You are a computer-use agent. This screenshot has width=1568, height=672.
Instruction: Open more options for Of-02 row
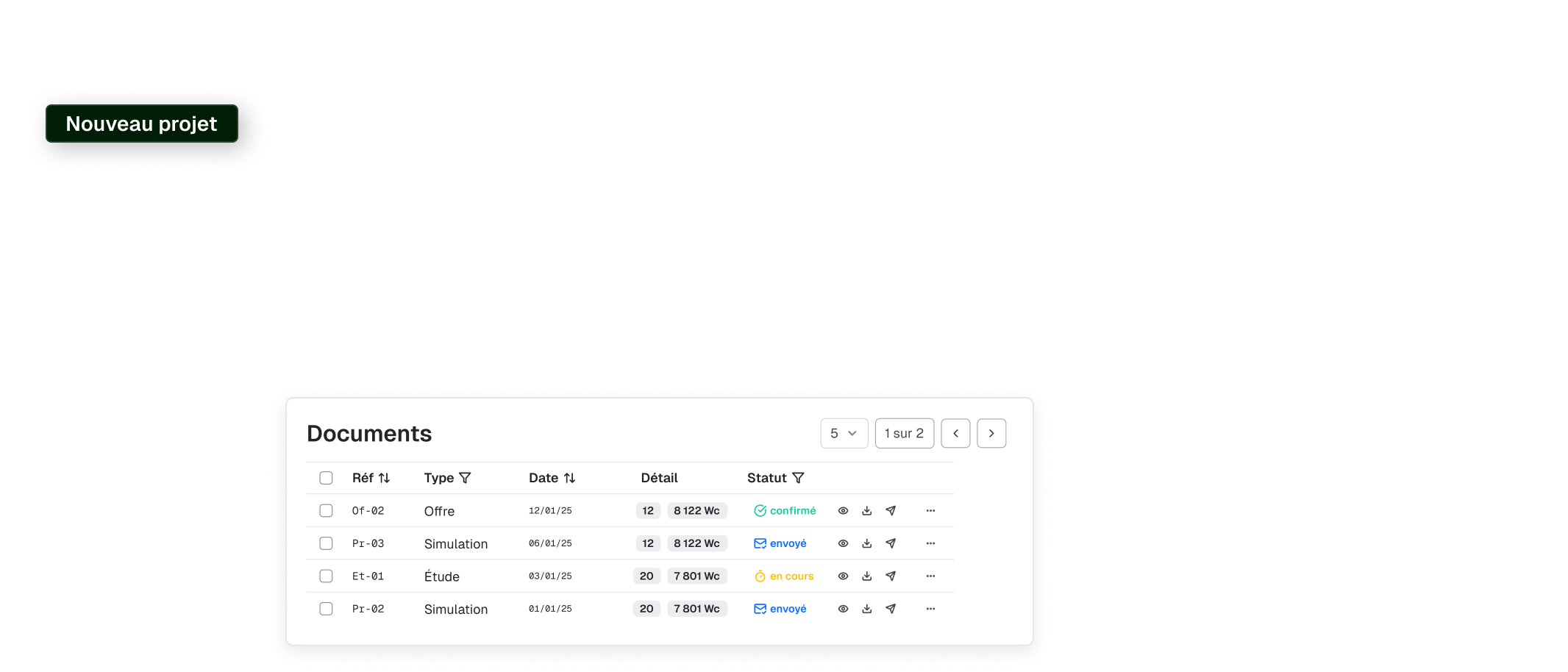click(930, 511)
